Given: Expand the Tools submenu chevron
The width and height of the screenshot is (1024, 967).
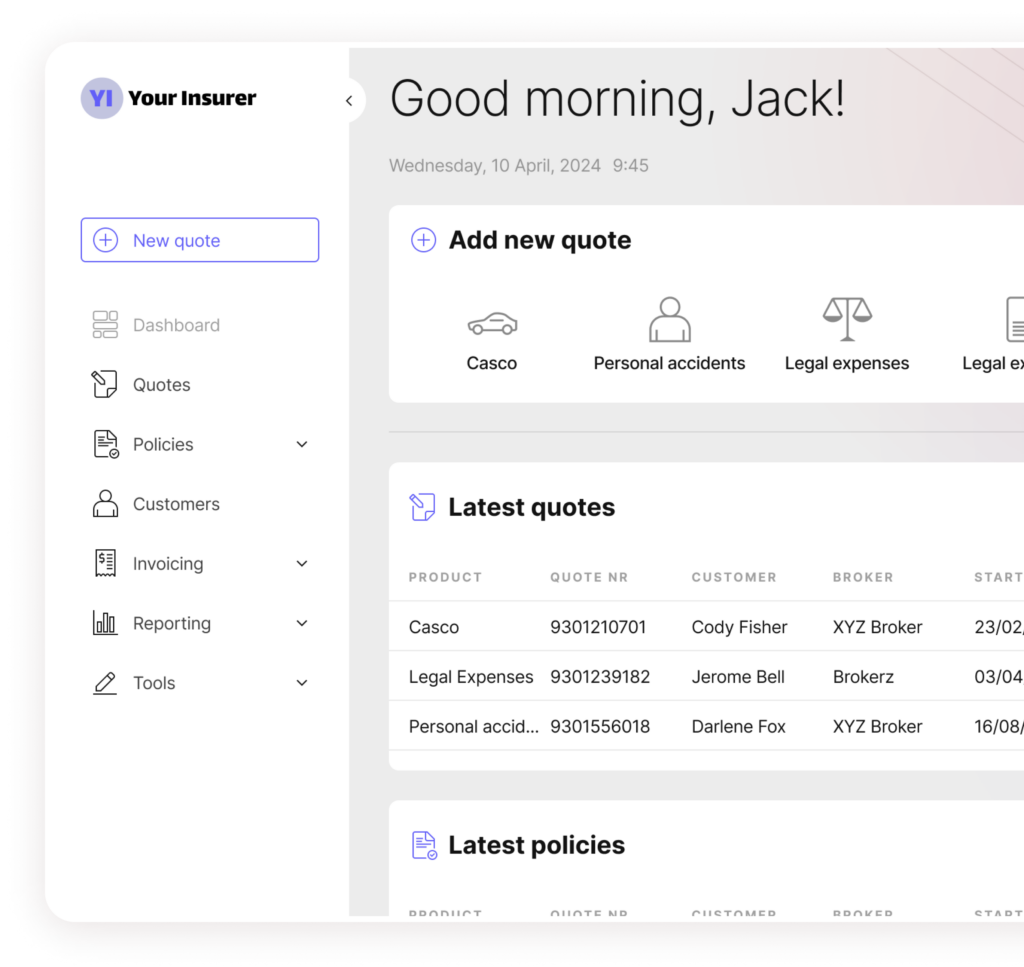Looking at the screenshot, I should pos(302,683).
